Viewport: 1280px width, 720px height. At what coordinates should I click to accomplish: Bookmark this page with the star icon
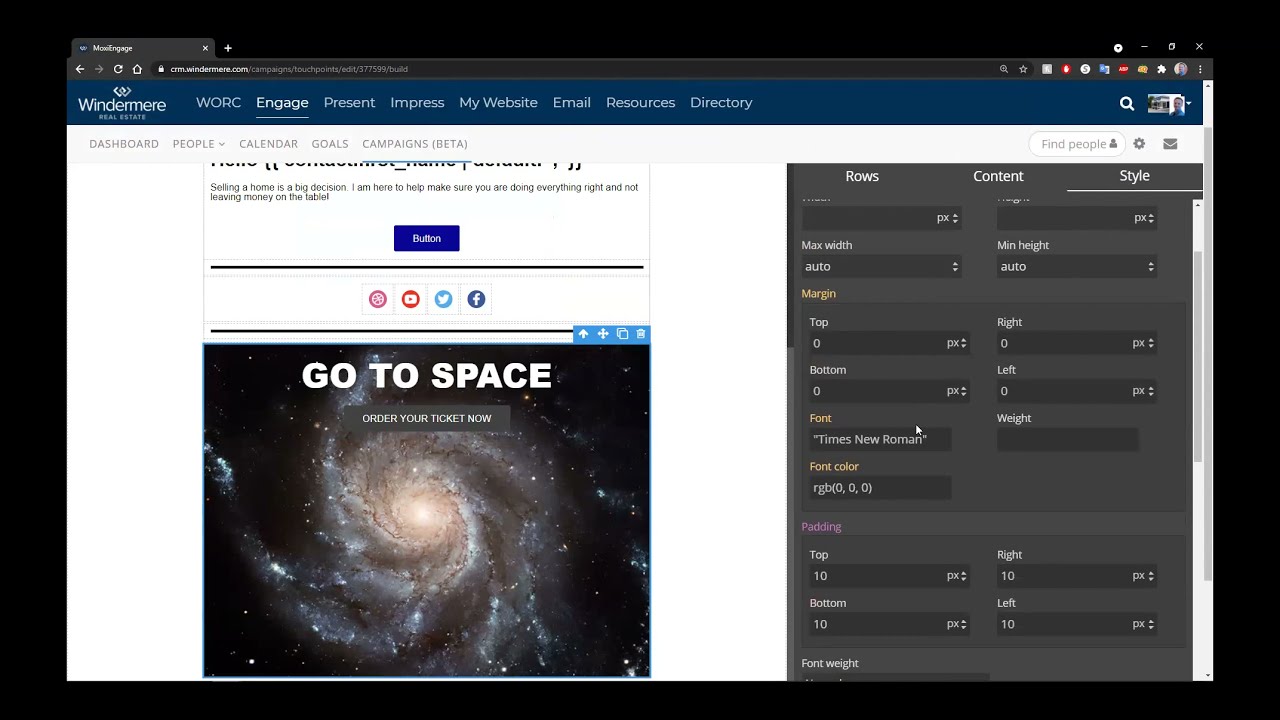(1023, 69)
